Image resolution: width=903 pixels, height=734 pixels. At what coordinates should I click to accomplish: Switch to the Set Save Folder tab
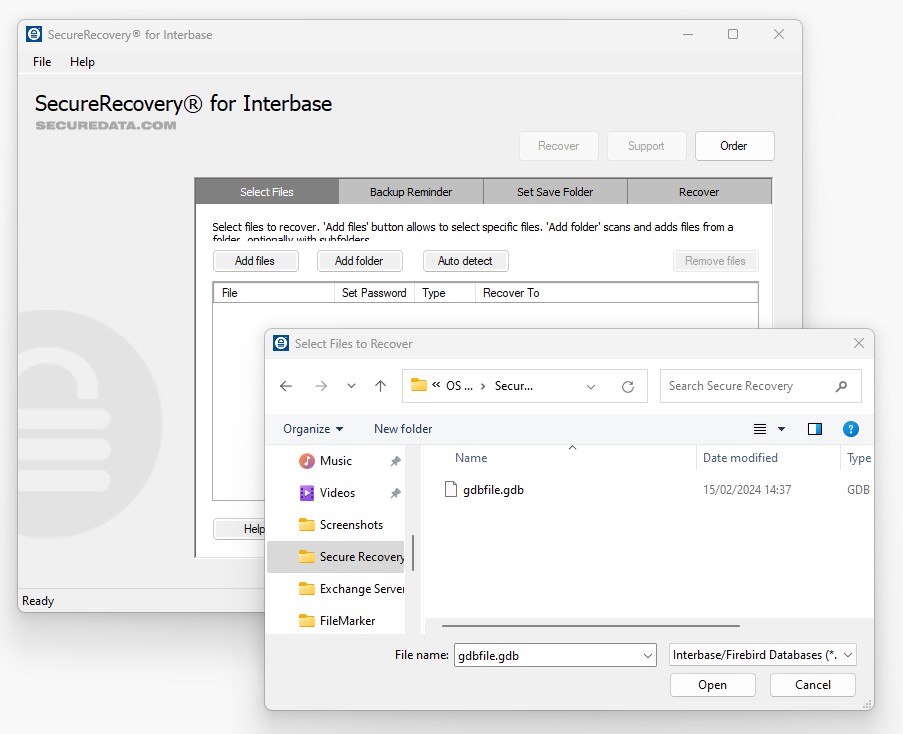(555, 192)
